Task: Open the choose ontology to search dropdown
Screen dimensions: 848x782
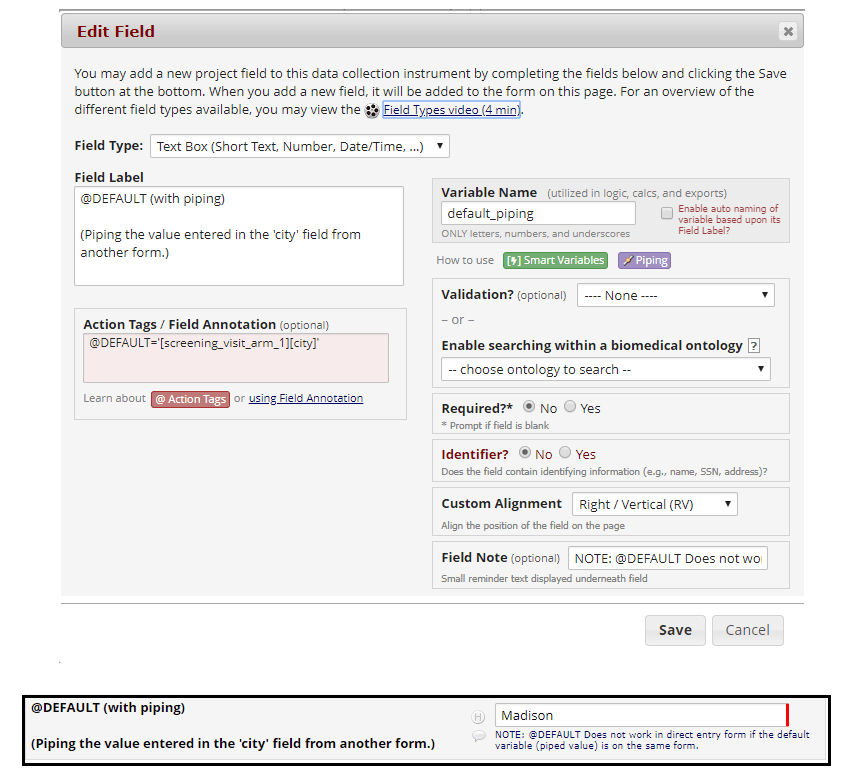Action: pyautogui.click(x=605, y=369)
